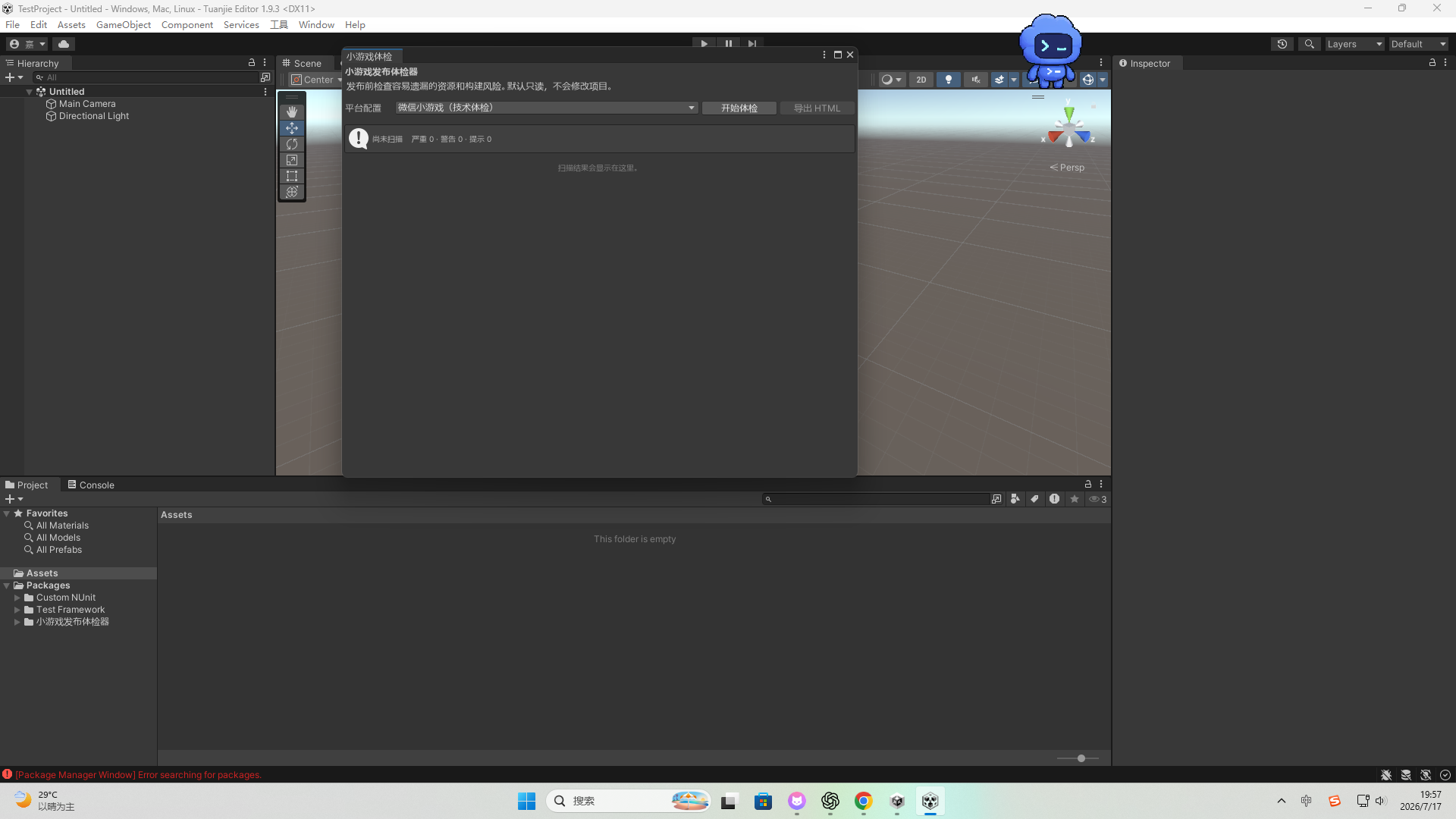The image size is (1456, 819).
Task: Select the combined Transform tool
Action: [x=292, y=192]
